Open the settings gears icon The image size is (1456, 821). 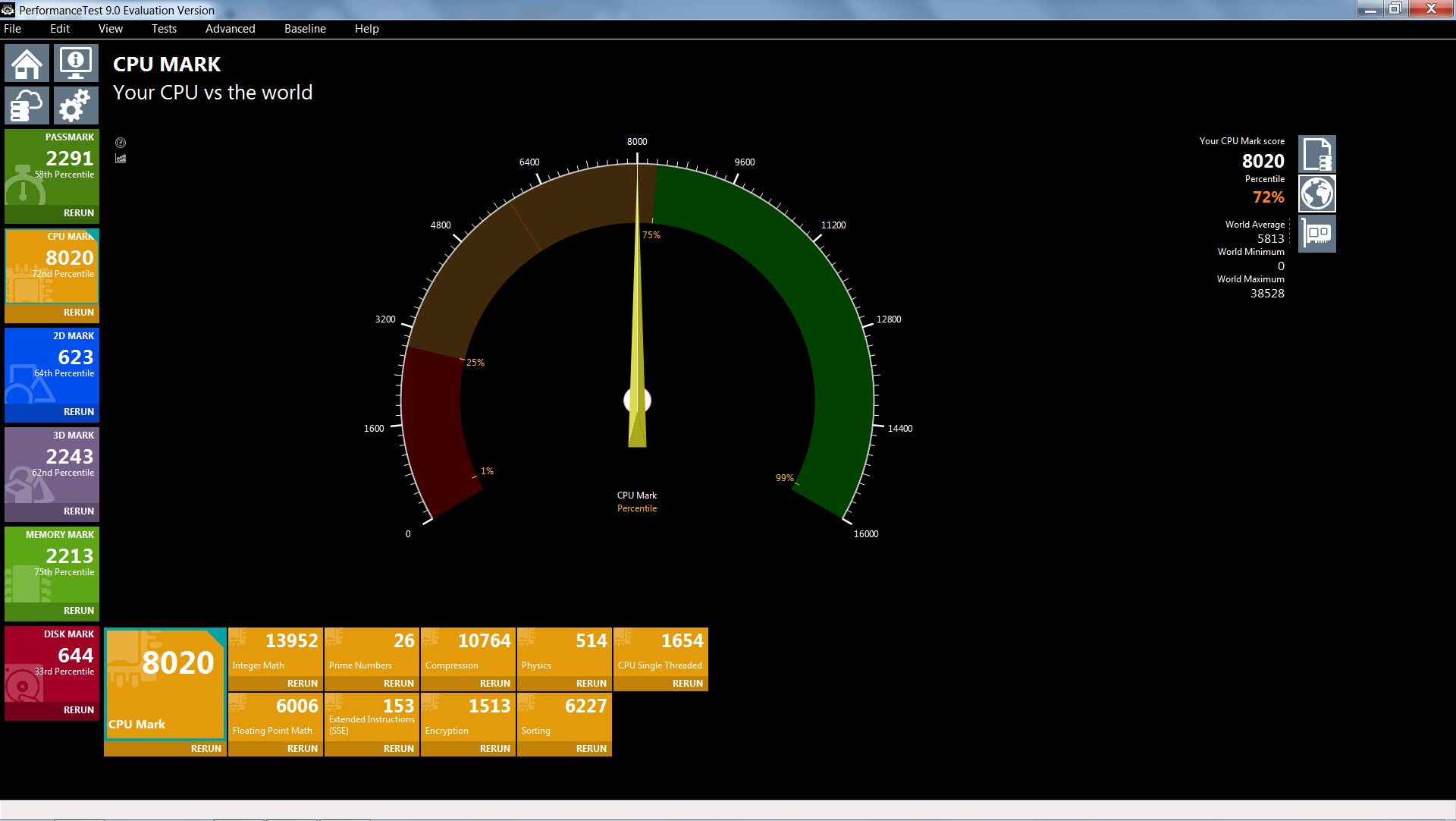click(x=76, y=105)
